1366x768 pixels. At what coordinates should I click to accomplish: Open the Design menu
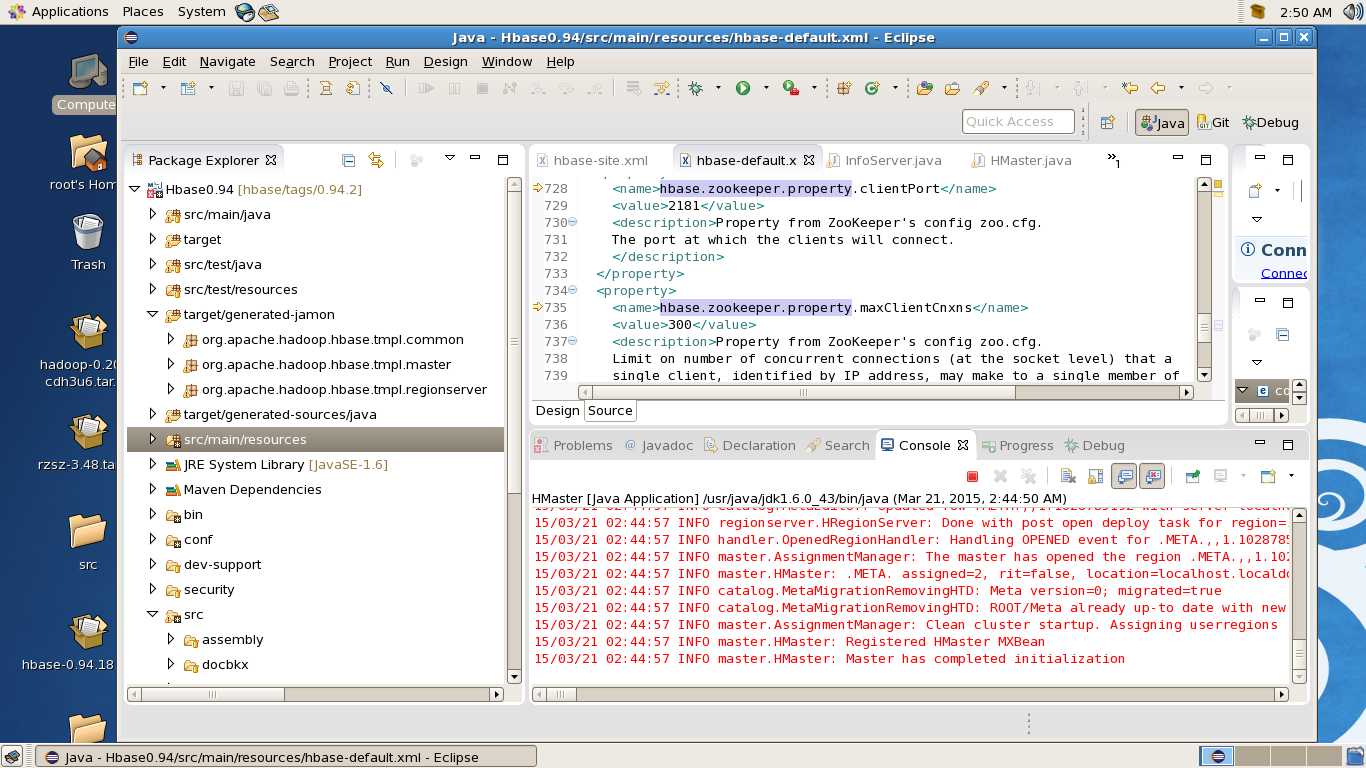445,61
